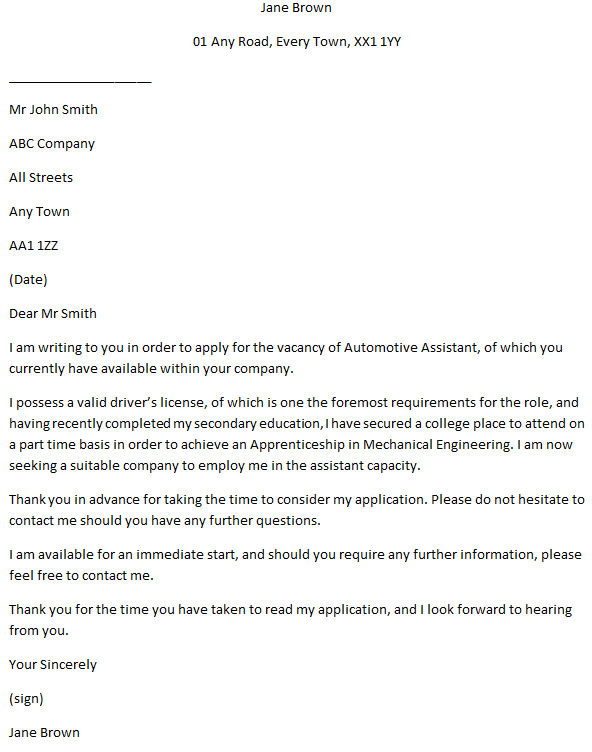The width and height of the screenshot is (592, 752).
Task: Click the address line 01 Any Road
Action: coord(296,42)
